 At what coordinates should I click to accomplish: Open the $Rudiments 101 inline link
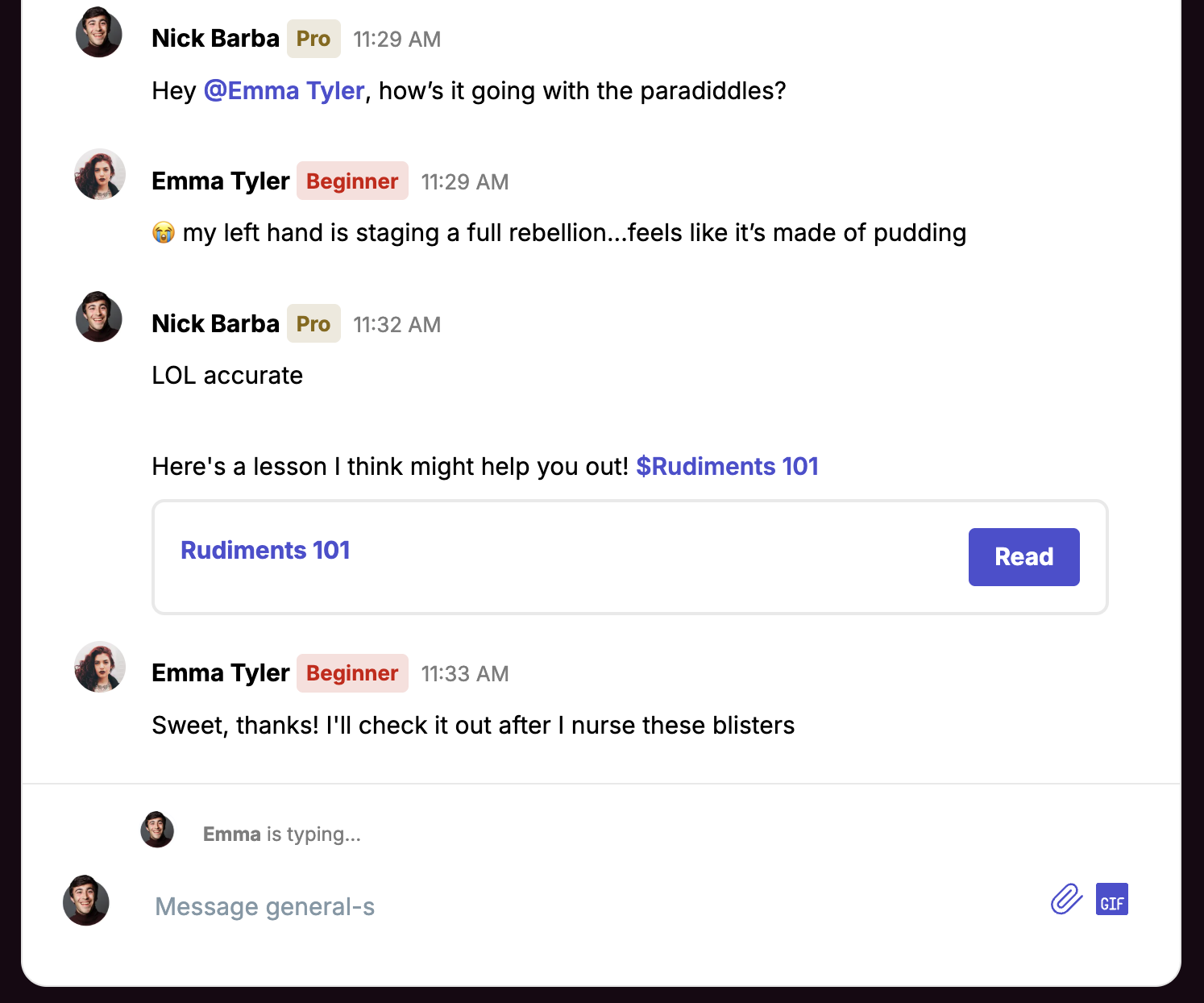pos(727,467)
